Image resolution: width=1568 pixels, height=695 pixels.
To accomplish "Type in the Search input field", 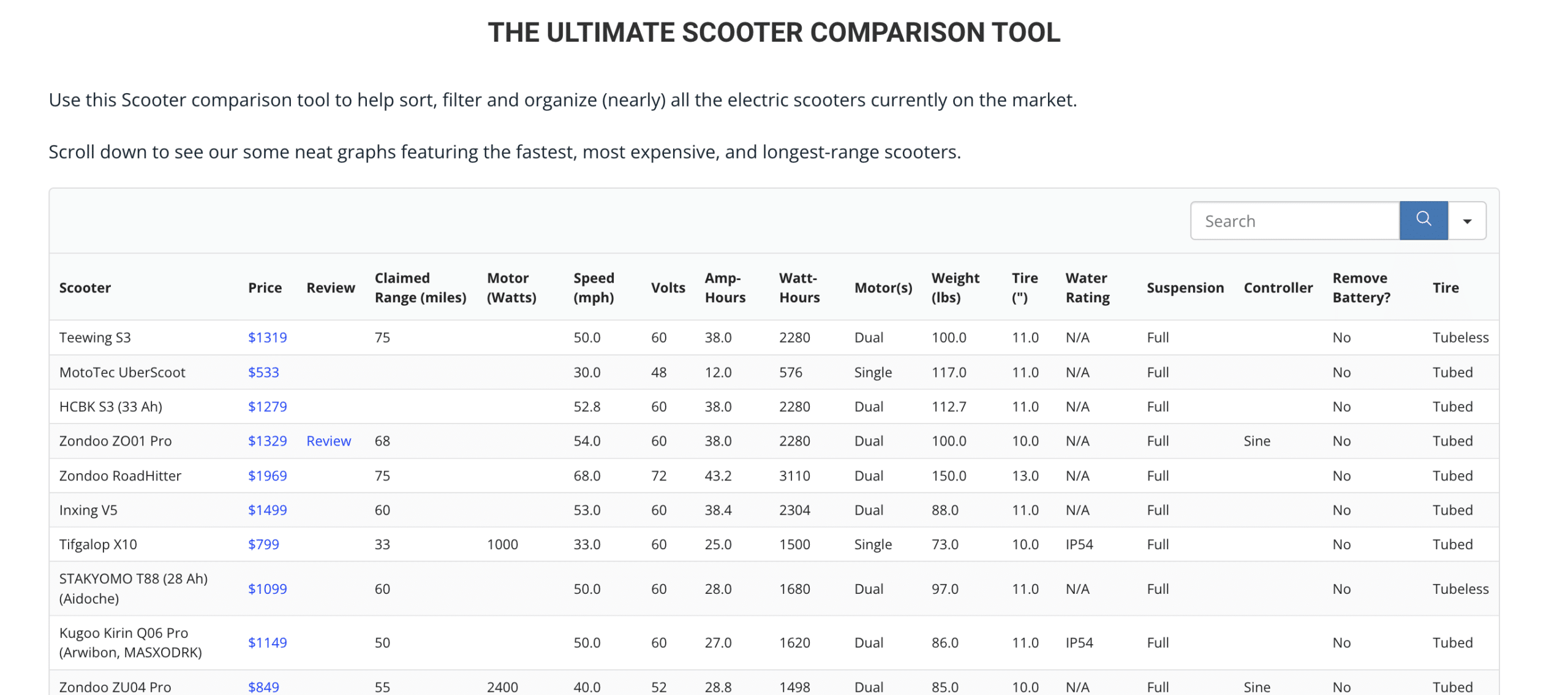I will [1294, 221].
